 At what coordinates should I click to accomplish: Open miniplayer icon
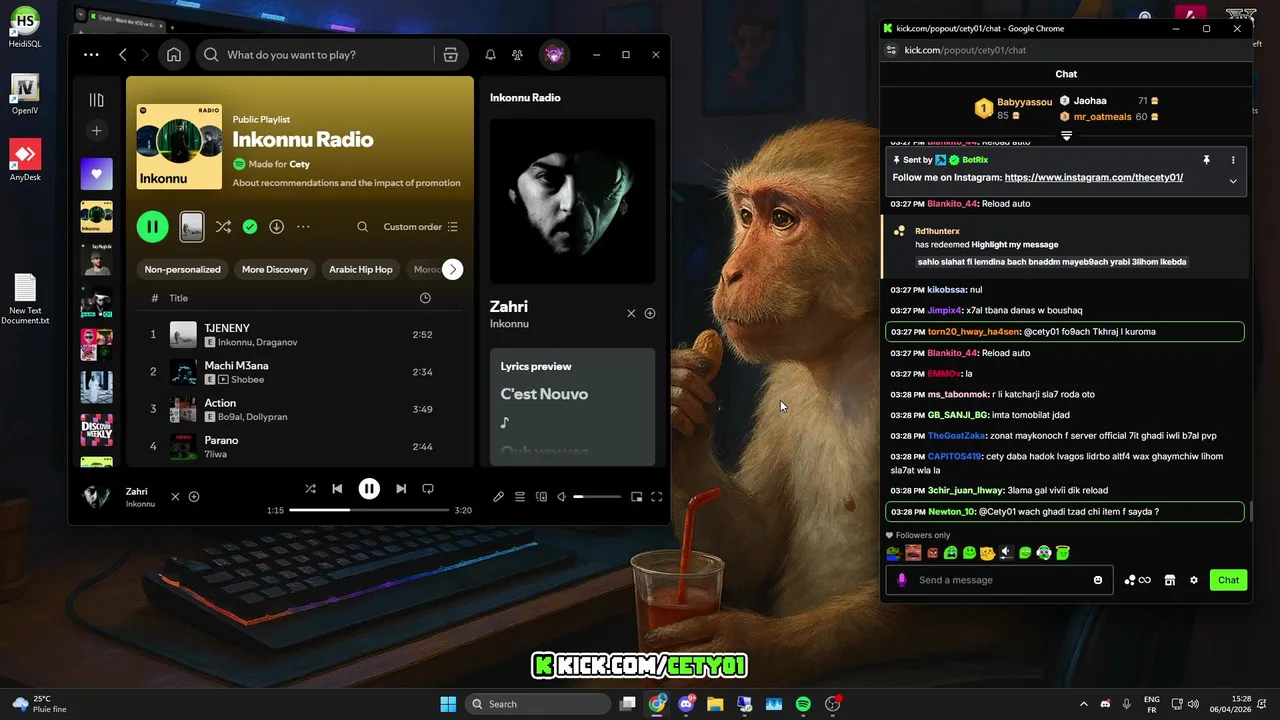tap(636, 496)
